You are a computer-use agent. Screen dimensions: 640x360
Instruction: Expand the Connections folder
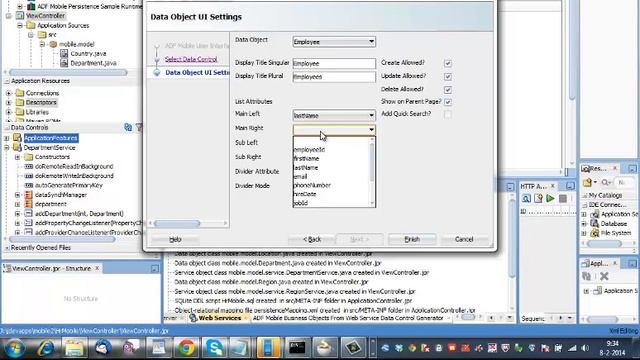pyautogui.click(x=9, y=93)
